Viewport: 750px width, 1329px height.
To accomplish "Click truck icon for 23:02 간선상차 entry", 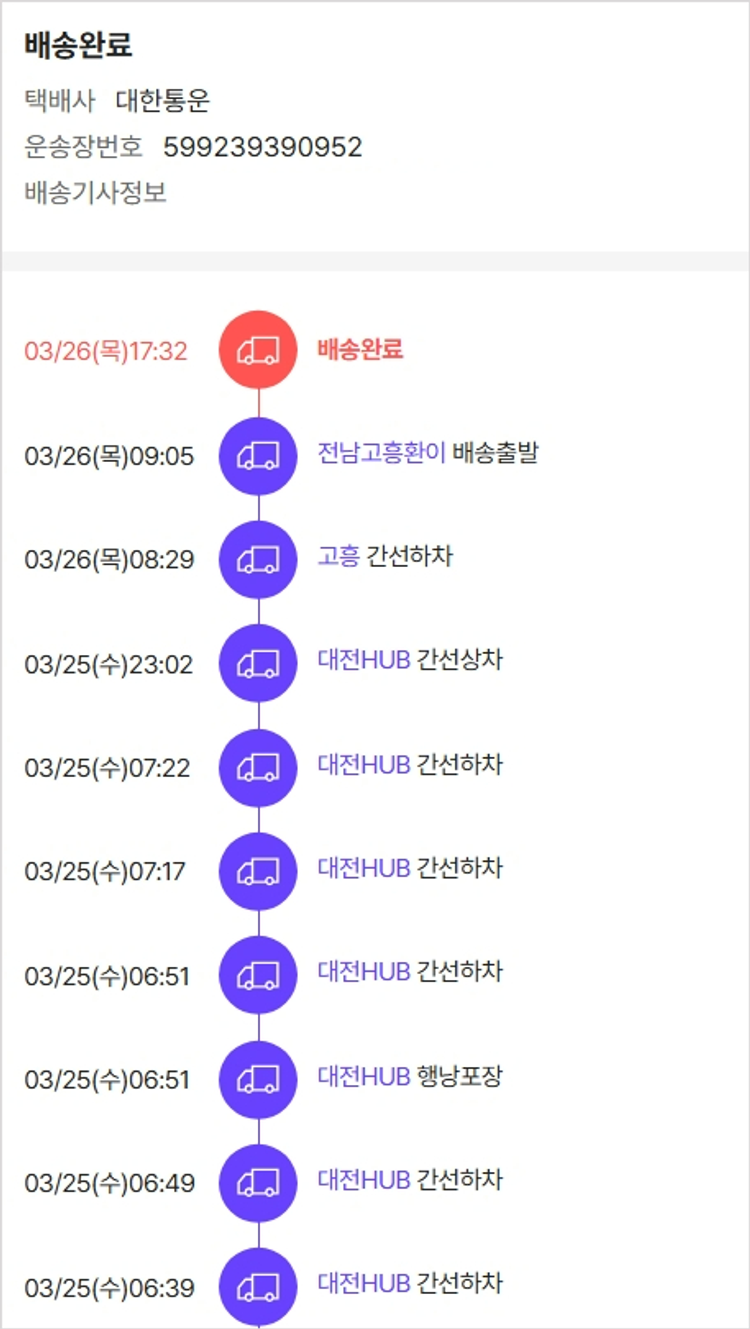I will [258, 663].
